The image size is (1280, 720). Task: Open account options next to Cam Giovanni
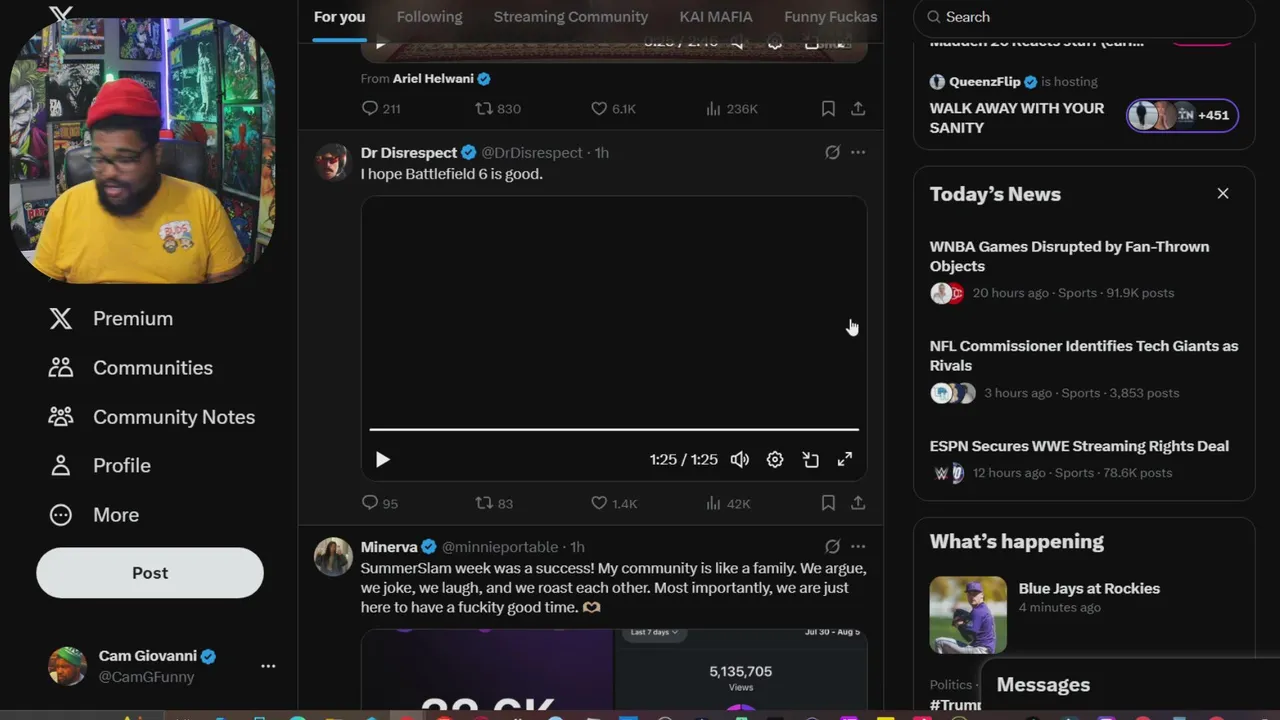(268, 666)
